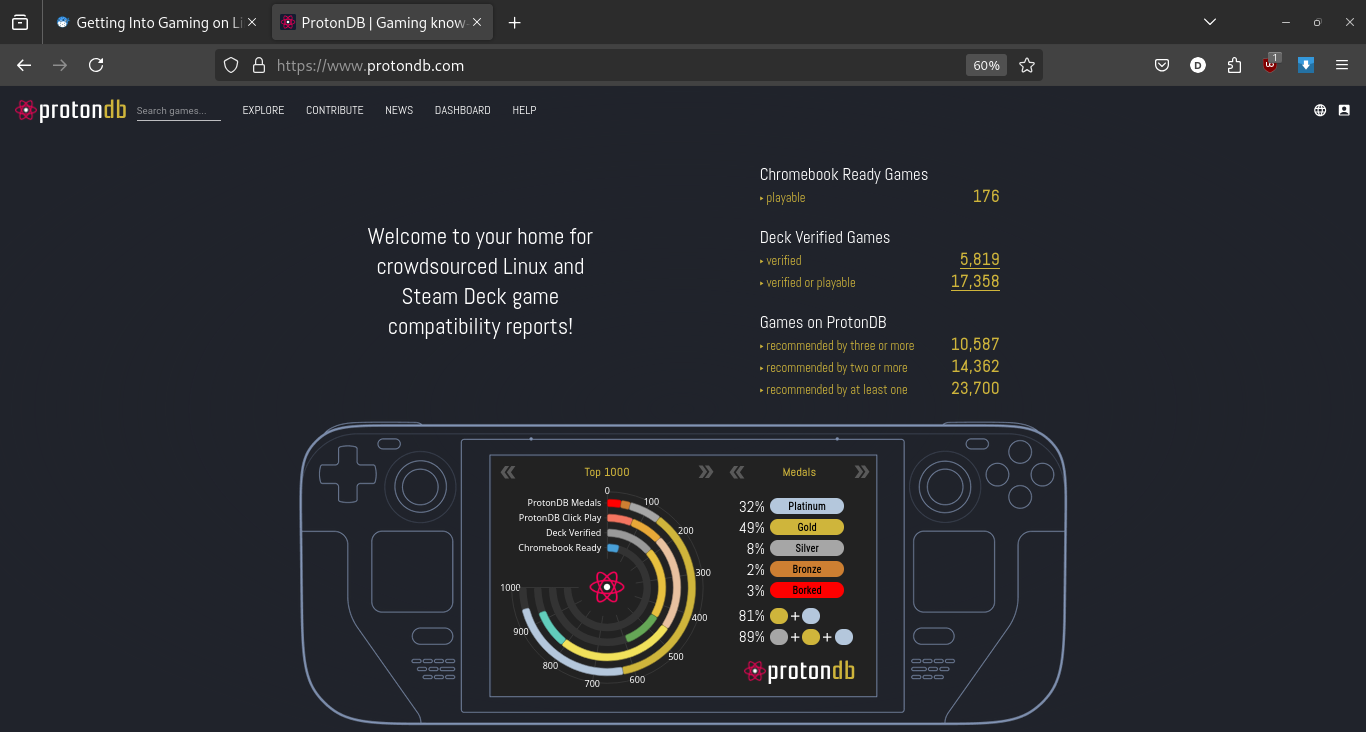This screenshot has height=732, width=1366.
Task: Click the Silver medal badge
Action: [807, 548]
